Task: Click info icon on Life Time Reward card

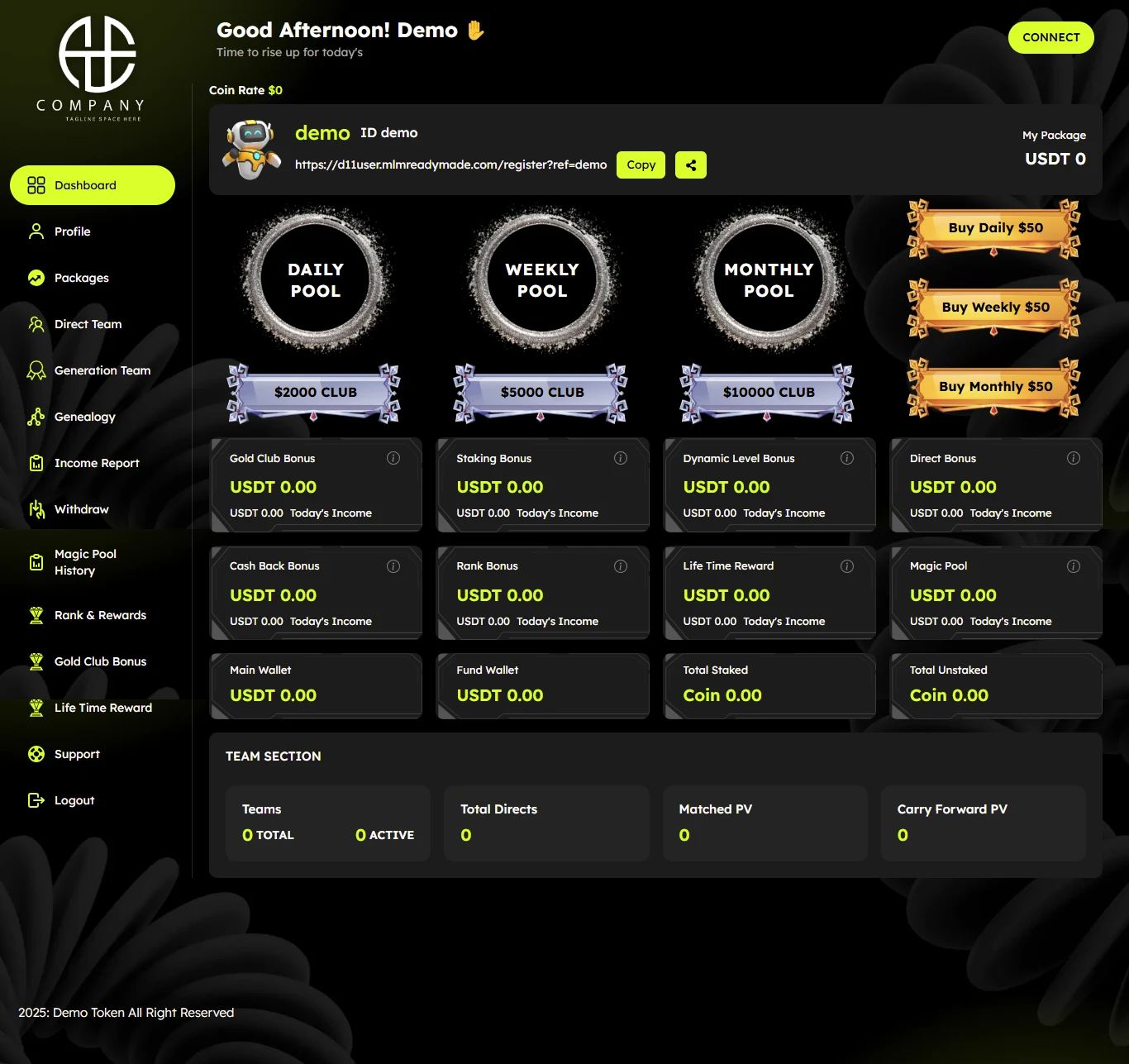Action: (x=847, y=566)
